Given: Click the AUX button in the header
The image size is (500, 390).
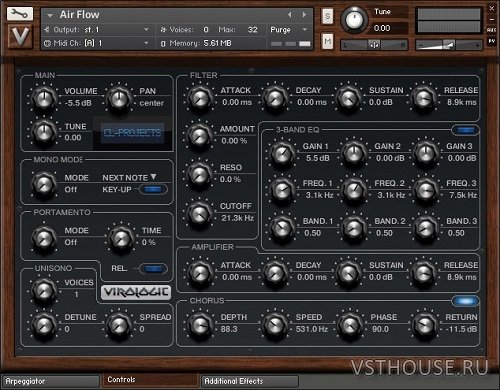Looking at the screenshot, I should coord(492,30).
